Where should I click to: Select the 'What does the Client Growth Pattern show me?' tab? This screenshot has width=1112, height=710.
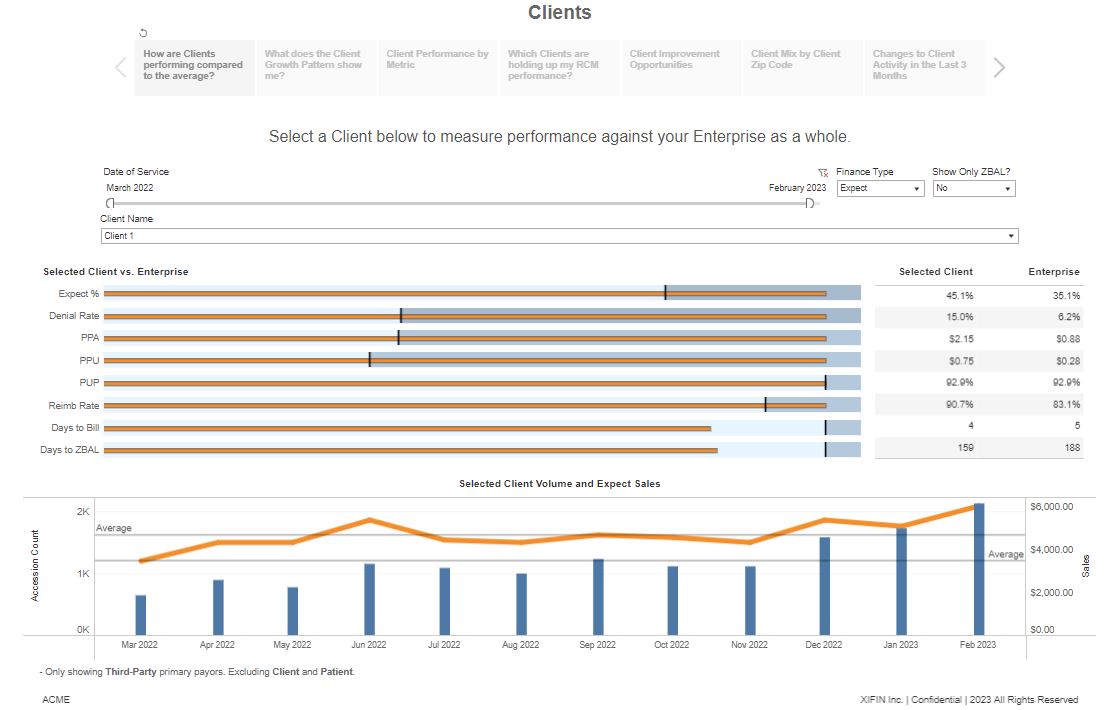[316, 67]
